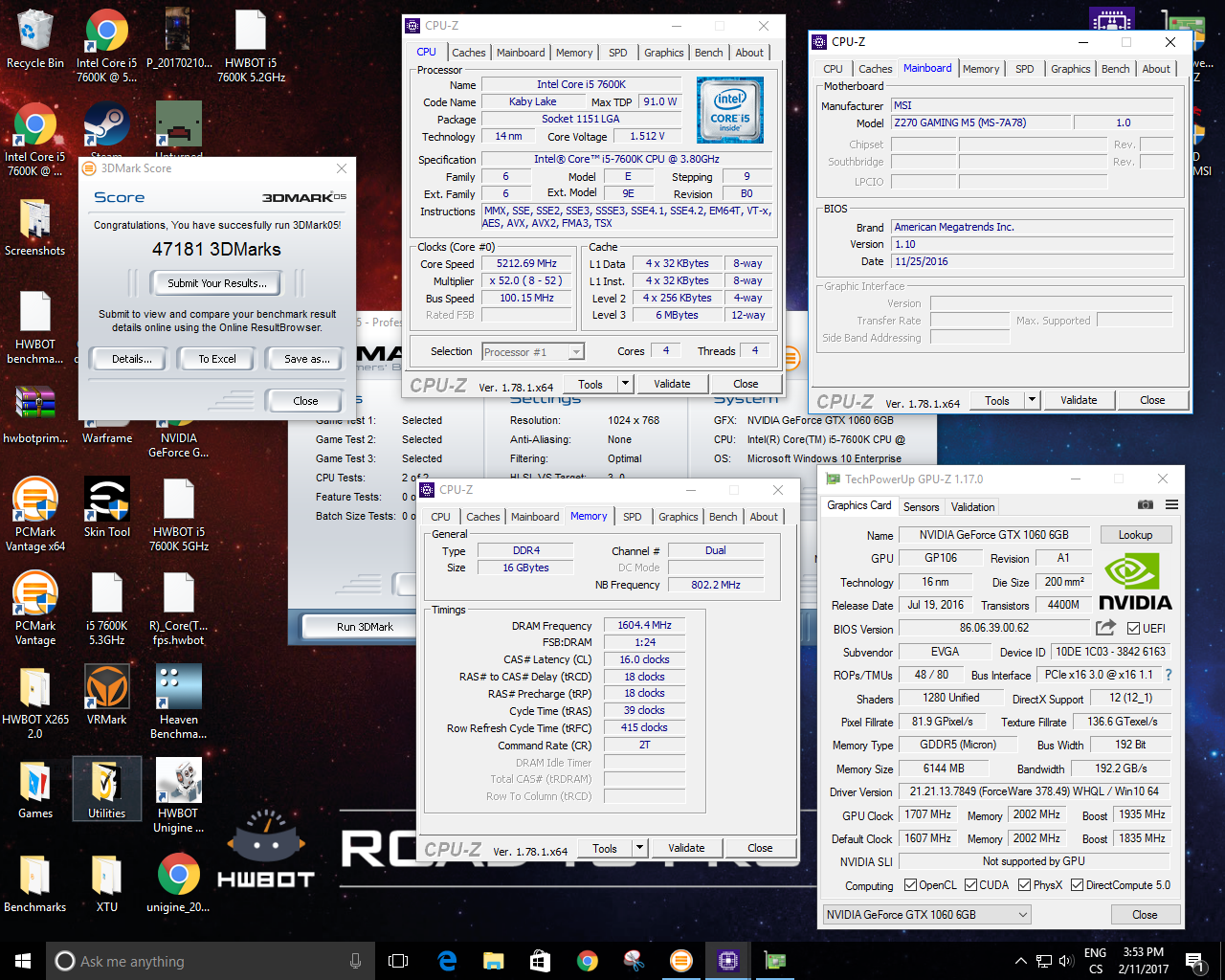
Task: Open the HWBOT i5 7600K 5GHz file
Action: pyautogui.click(x=179, y=514)
